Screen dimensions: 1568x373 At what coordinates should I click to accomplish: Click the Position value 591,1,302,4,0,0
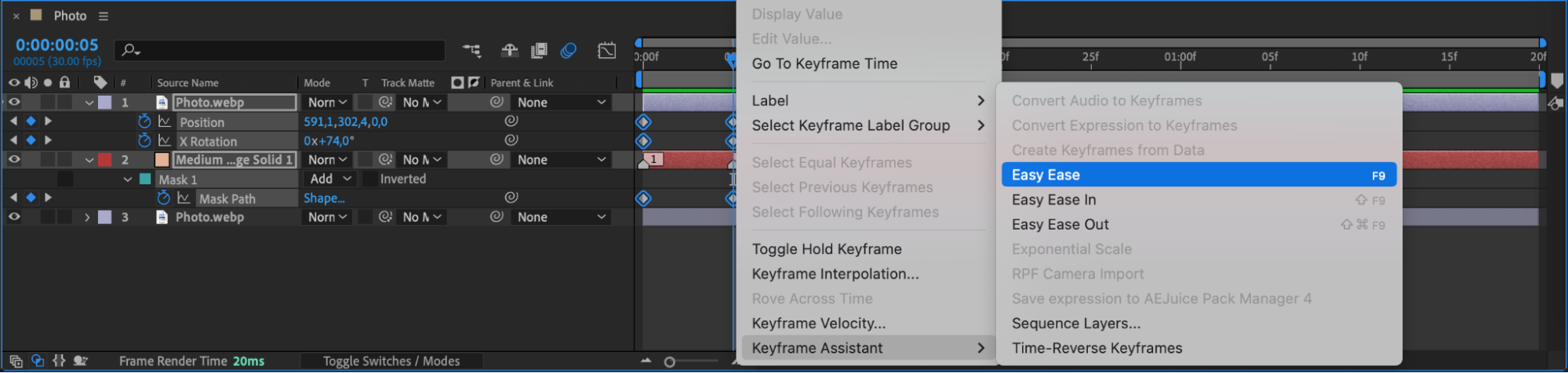345,121
